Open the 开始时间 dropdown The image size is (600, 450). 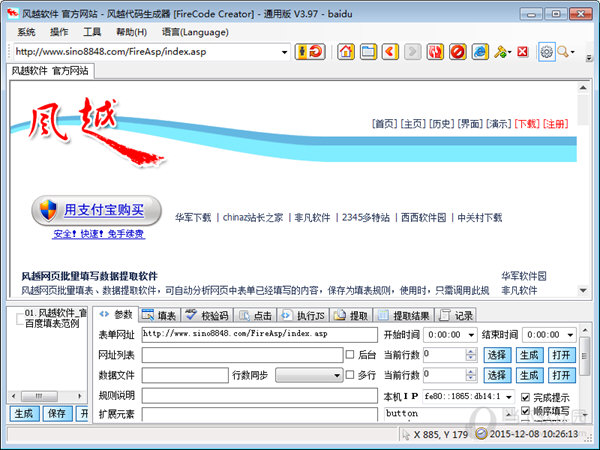tap(471, 335)
